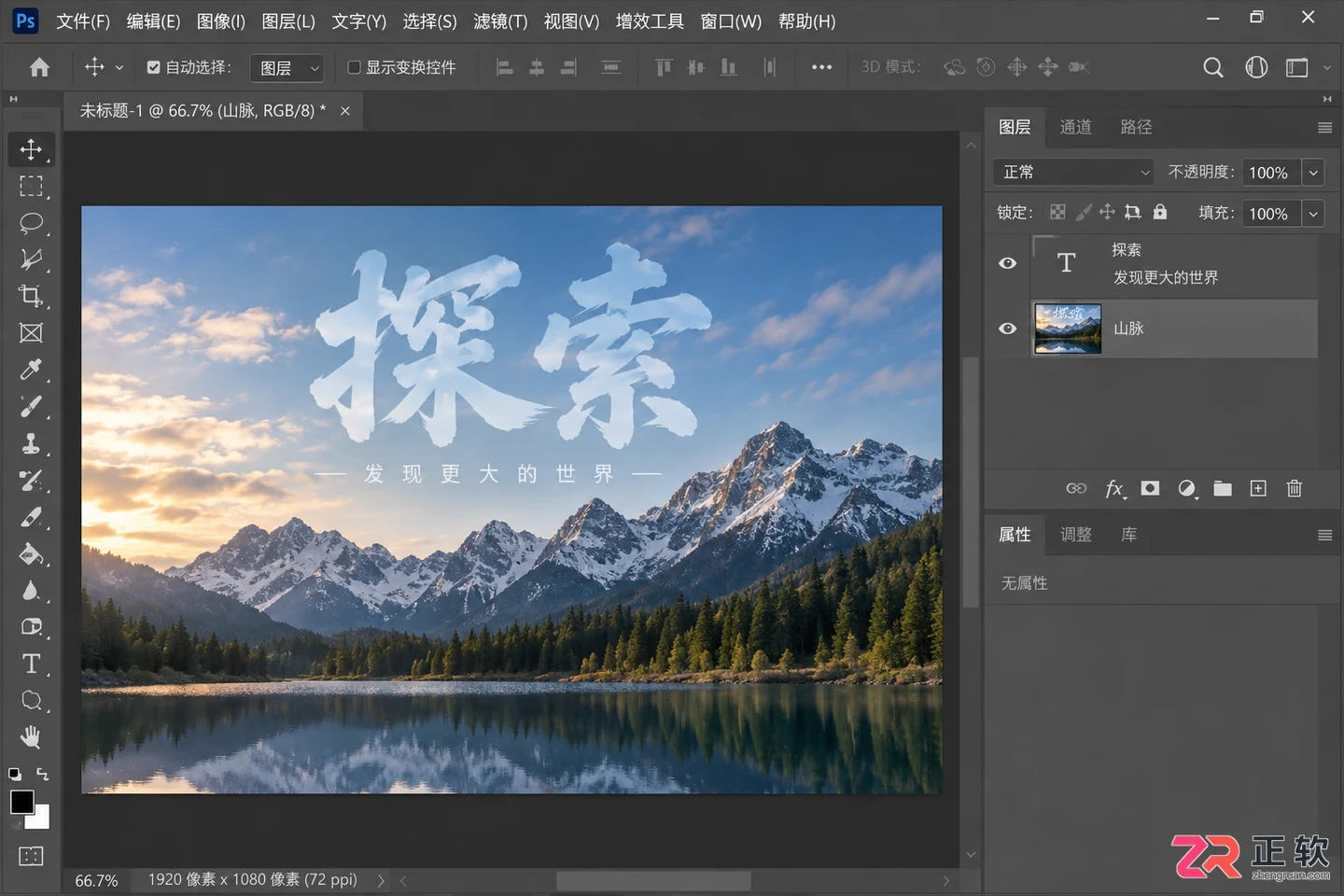Expand the 填充 fill dropdown arrow

coord(1313,213)
